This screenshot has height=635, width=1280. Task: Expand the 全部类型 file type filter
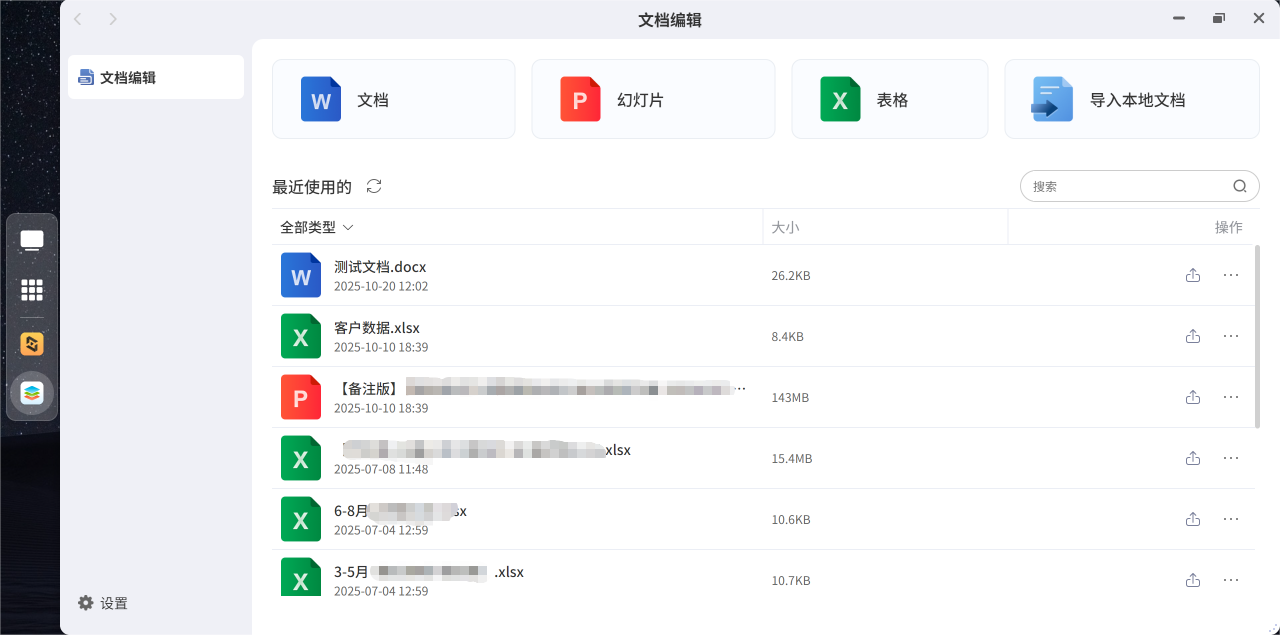click(x=316, y=227)
